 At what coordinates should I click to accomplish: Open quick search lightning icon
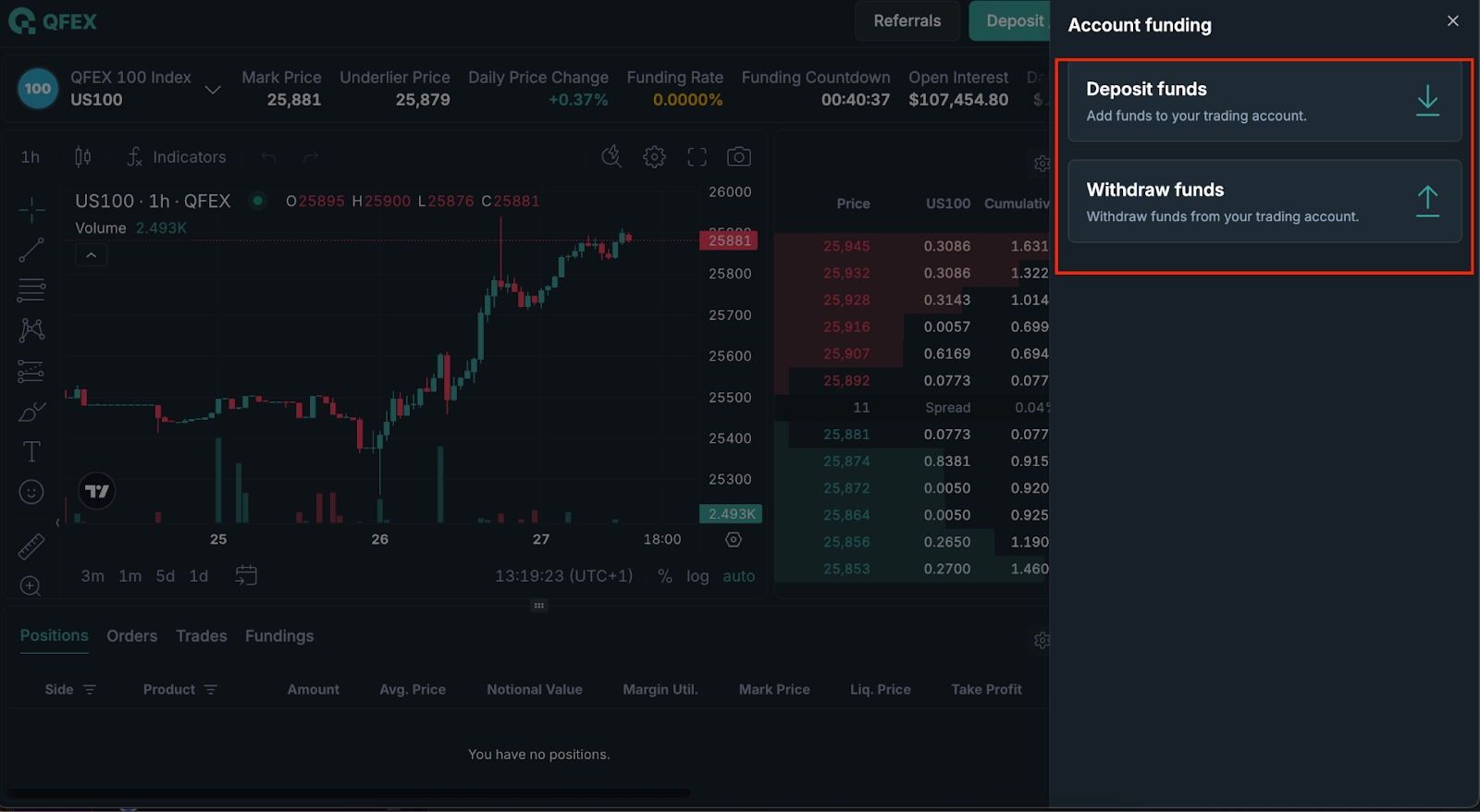(611, 156)
